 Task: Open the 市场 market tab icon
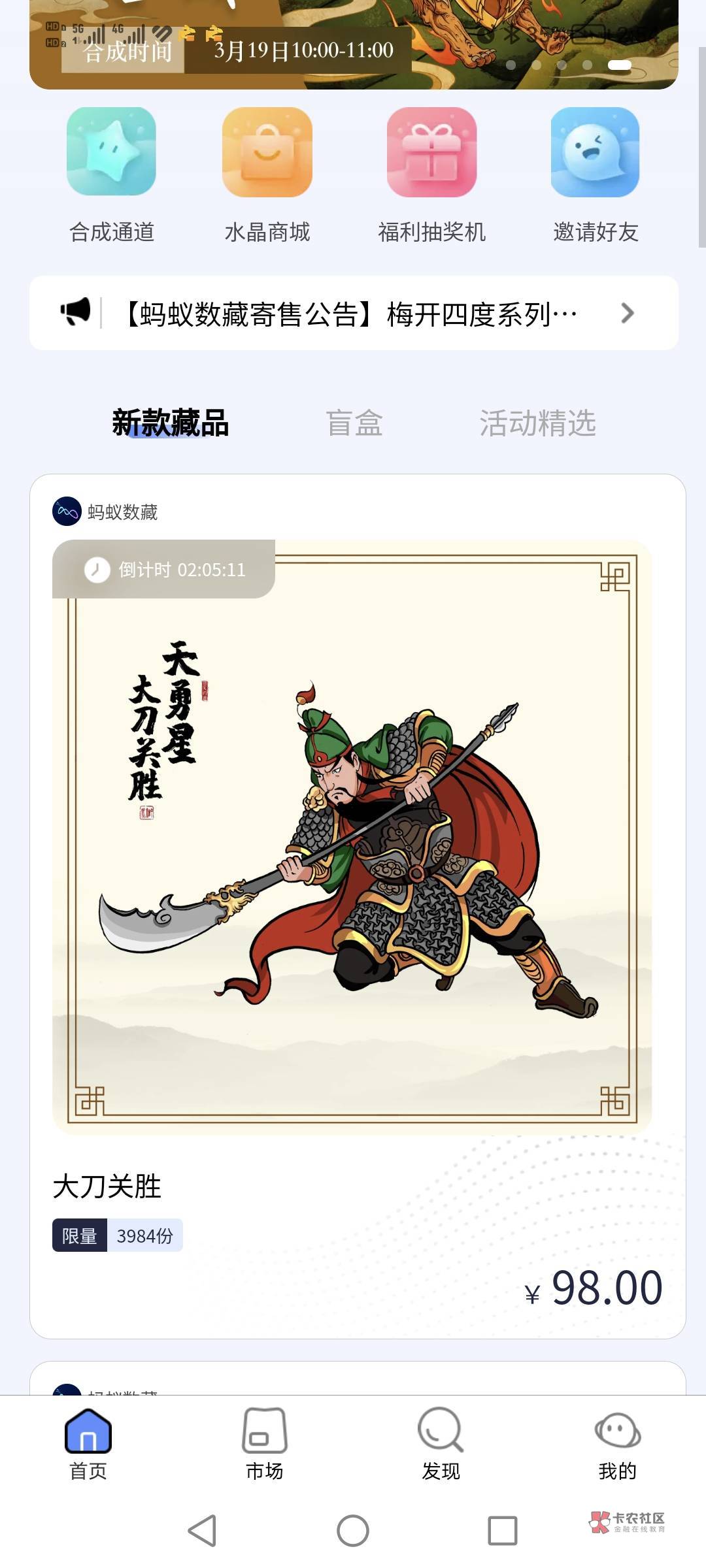(264, 1431)
